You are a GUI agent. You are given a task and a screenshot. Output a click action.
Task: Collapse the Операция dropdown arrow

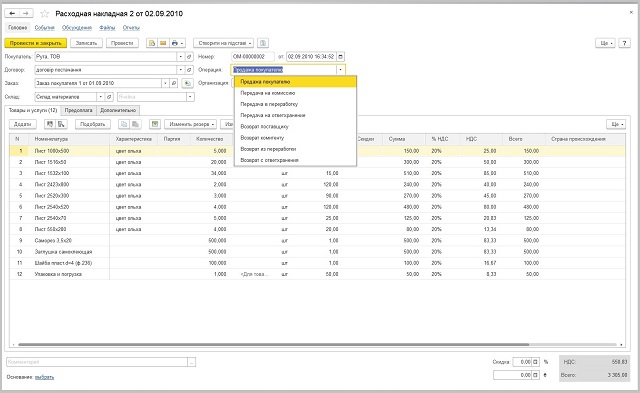[x=341, y=70]
